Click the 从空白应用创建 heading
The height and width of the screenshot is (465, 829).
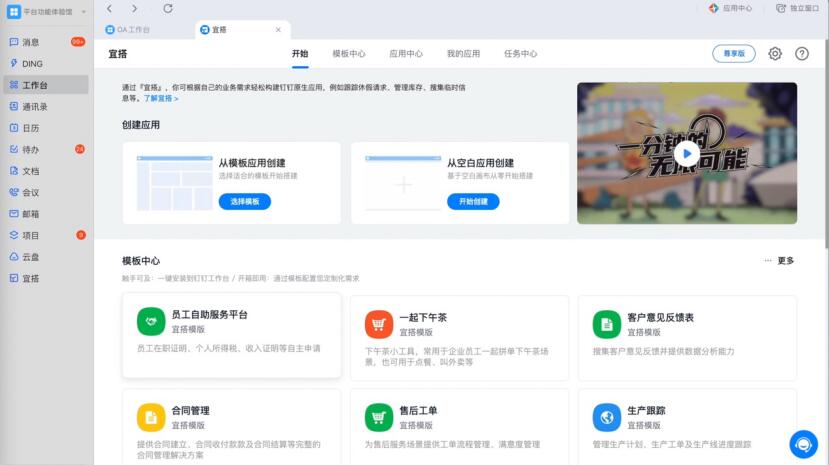pos(481,163)
